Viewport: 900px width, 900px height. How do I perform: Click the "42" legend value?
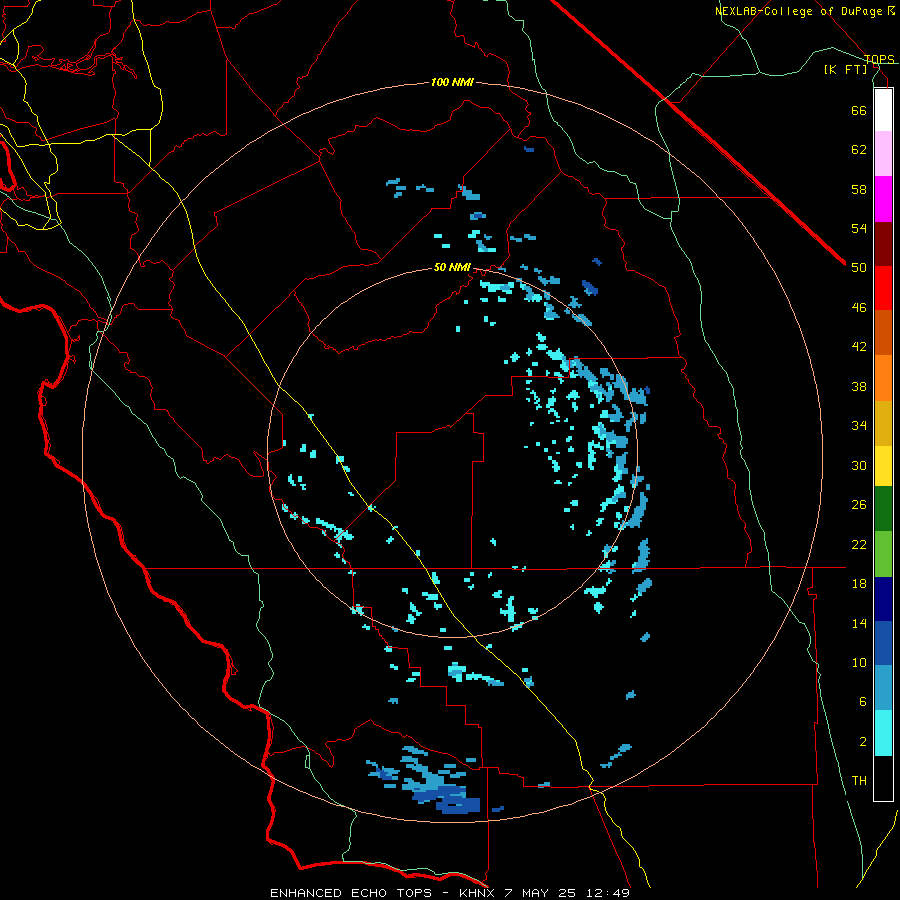[x=859, y=347]
